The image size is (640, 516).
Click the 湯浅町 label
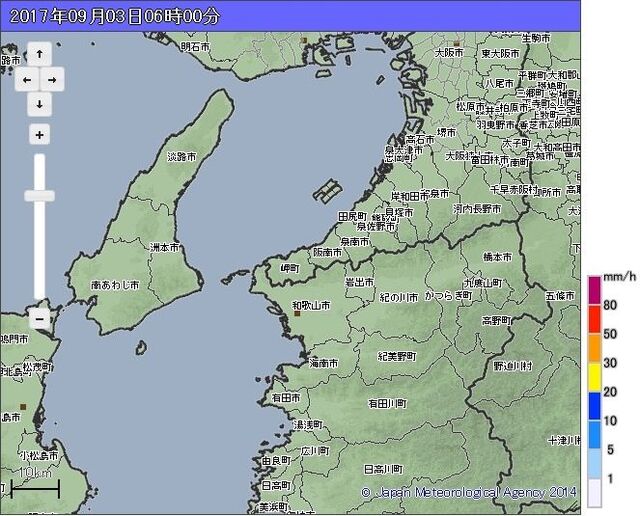308,425
